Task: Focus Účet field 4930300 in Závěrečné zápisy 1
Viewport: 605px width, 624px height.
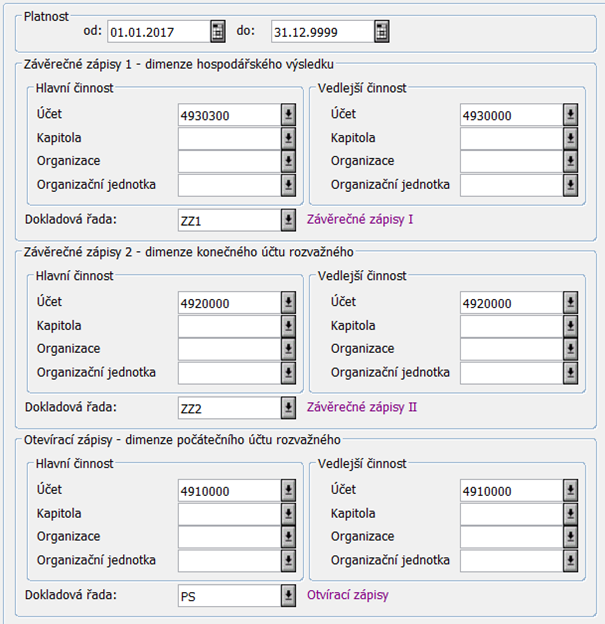Action: point(227,115)
